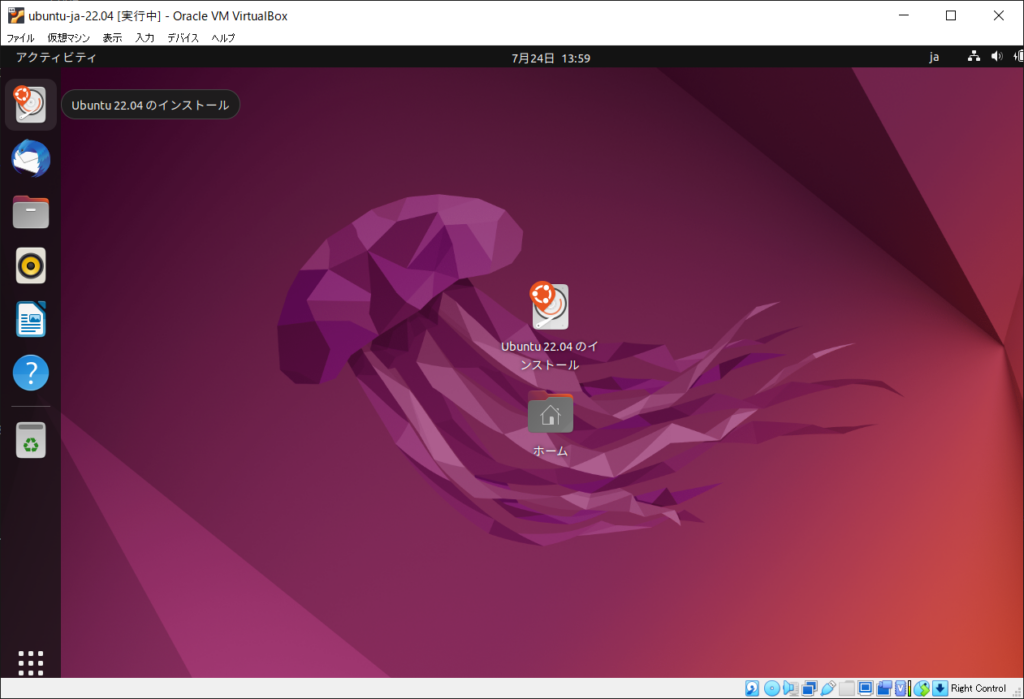Click the CPU virtualization V chip icon
Screen dimensions: 1024x699
901,688
